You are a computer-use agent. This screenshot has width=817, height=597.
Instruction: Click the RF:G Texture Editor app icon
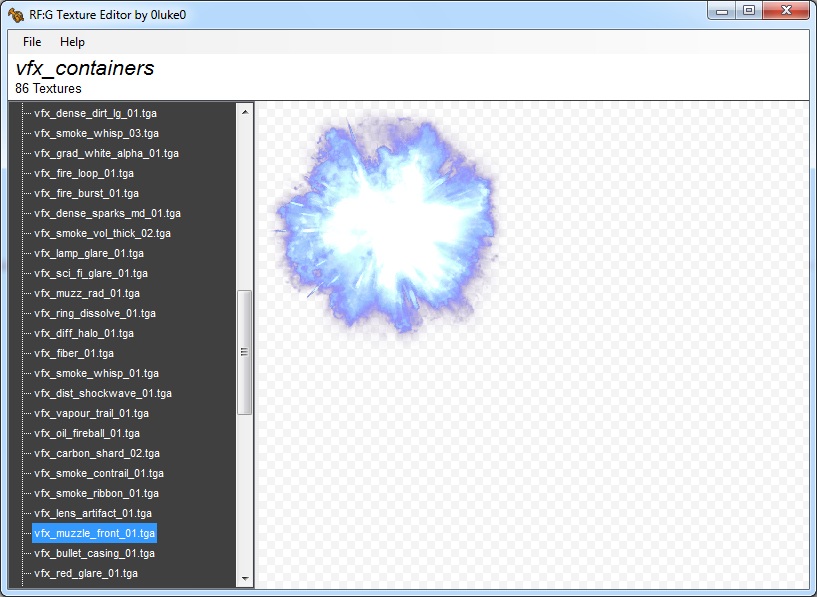16,14
